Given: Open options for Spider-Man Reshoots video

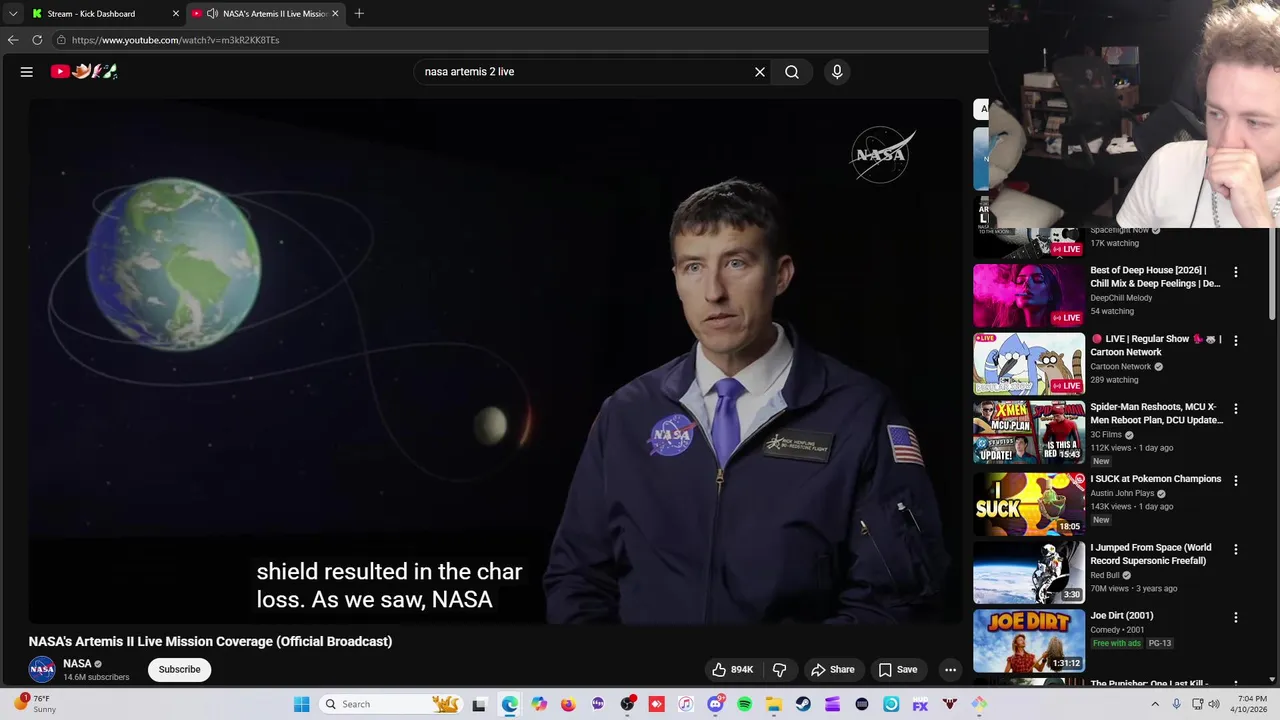Looking at the screenshot, I should (x=1235, y=409).
